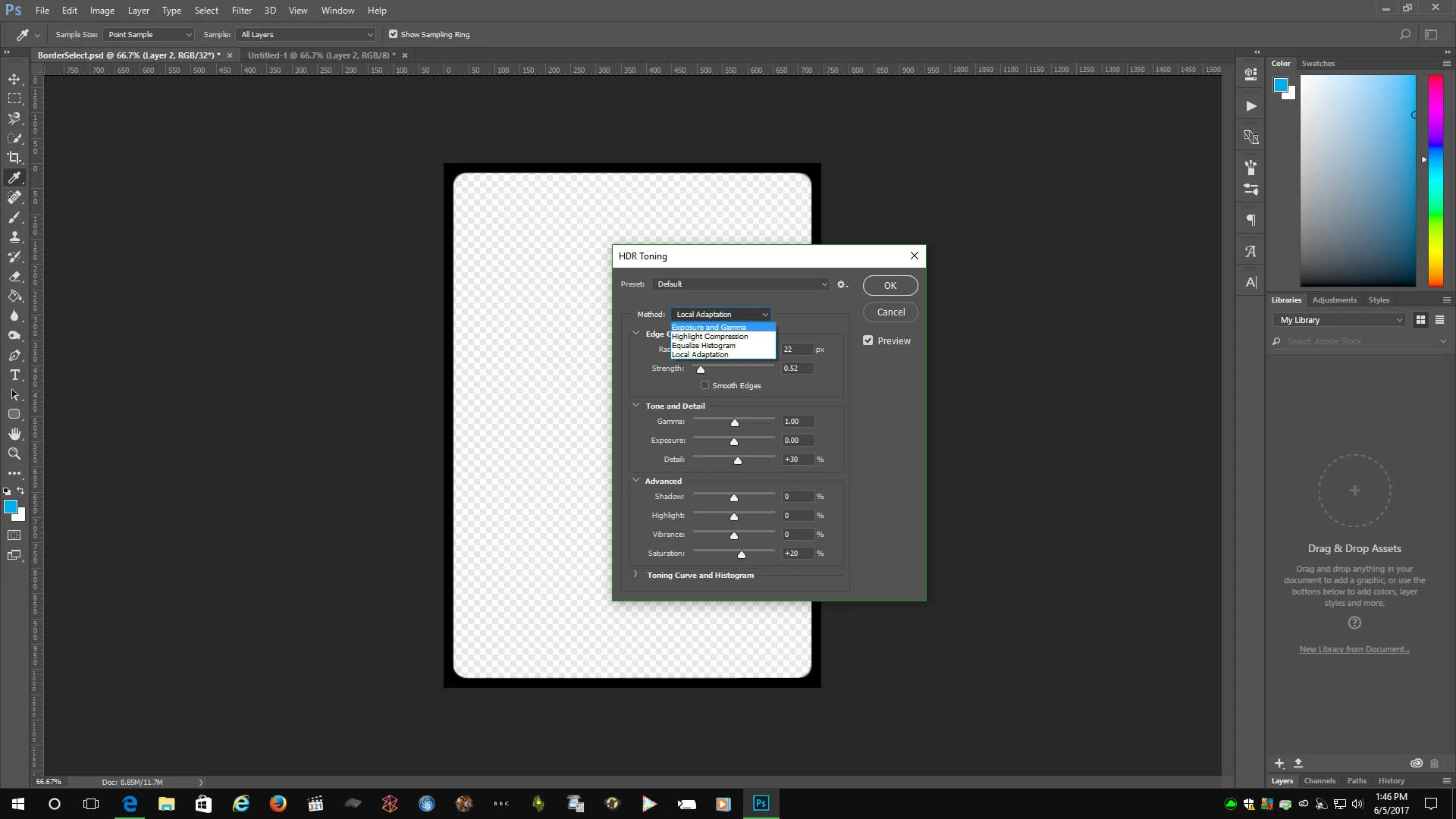Open the Paragraph panel icon
The image size is (1456, 819).
tap(1250, 221)
